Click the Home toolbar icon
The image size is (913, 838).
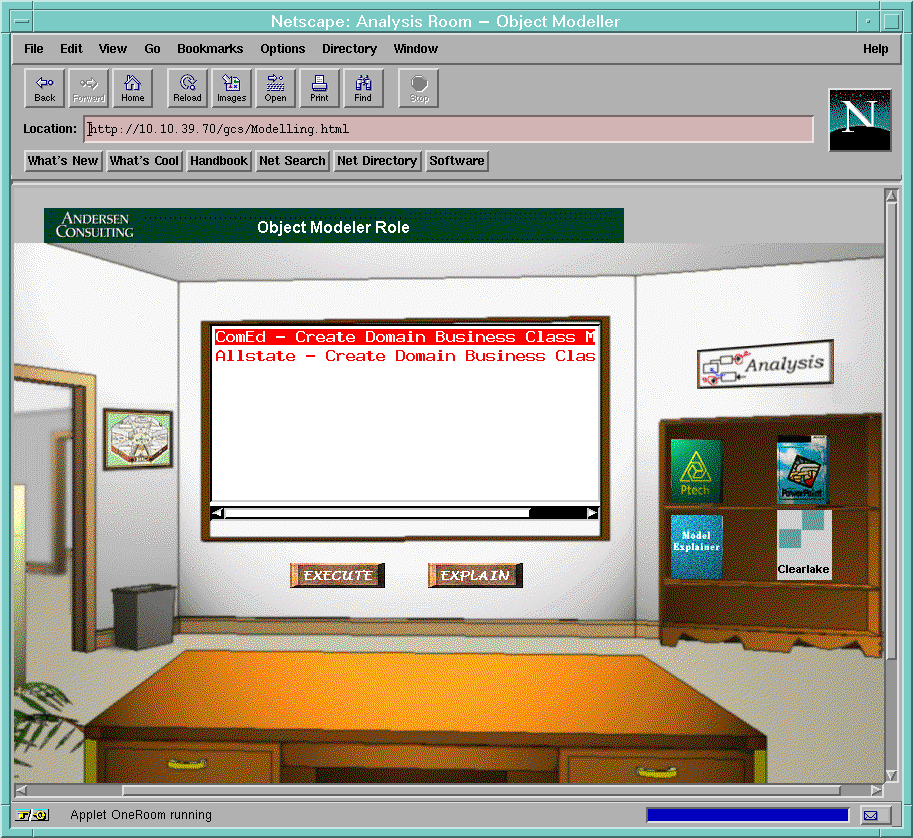133,88
